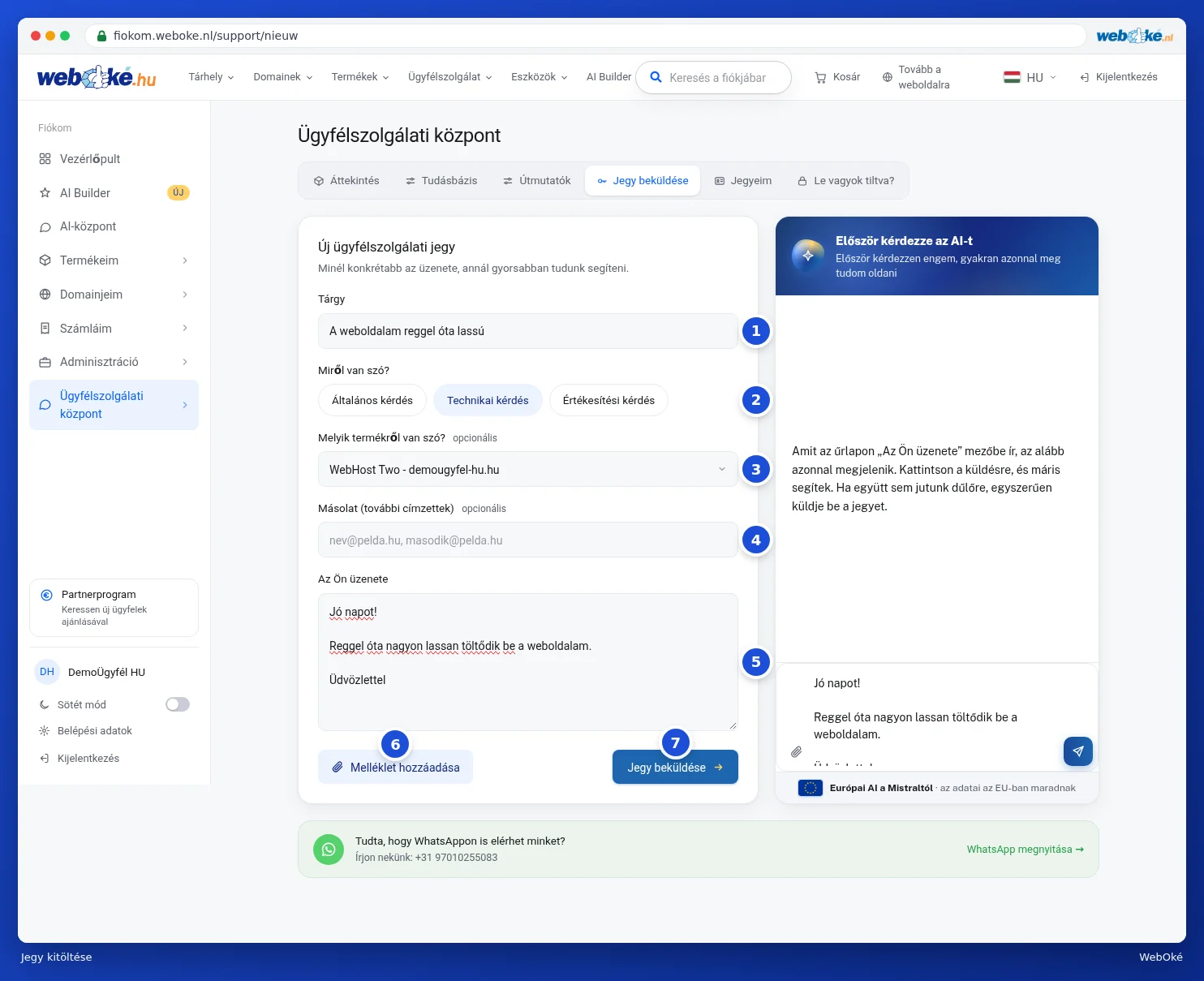Expand the Domainek menu
The height and width of the screenshot is (981, 1204).
tap(282, 77)
